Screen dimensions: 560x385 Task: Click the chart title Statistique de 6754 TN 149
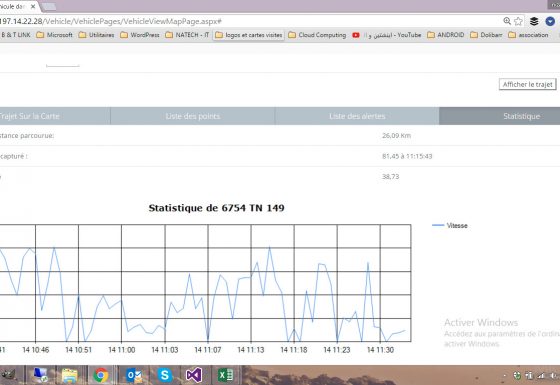coord(216,208)
